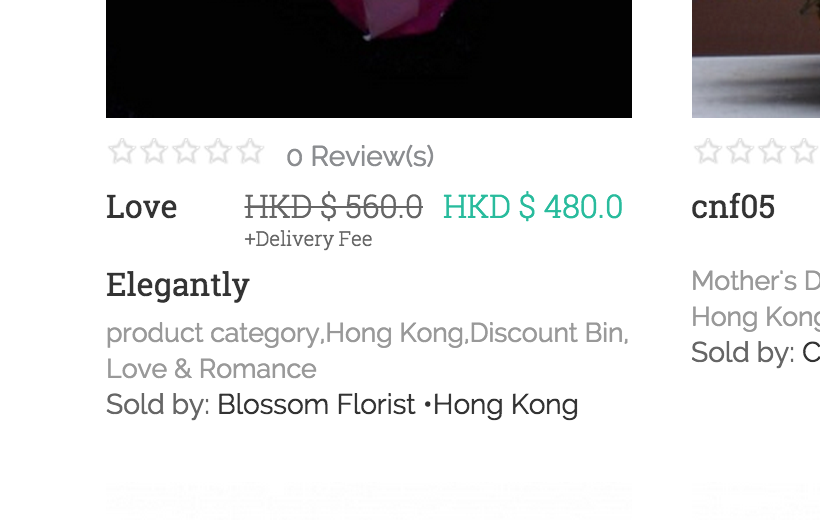Open the Mother's Day category under cnf05
The image size is (820, 520).
(756, 281)
